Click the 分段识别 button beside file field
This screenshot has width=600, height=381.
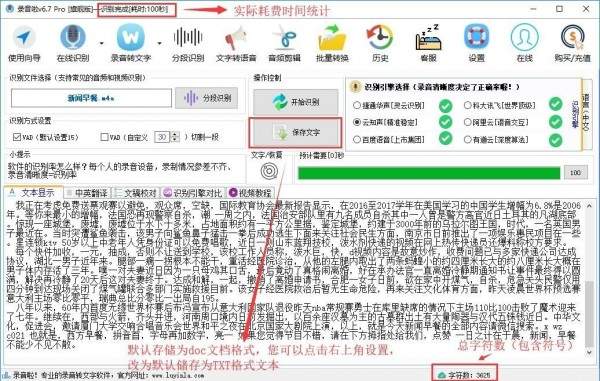[207, 98]
